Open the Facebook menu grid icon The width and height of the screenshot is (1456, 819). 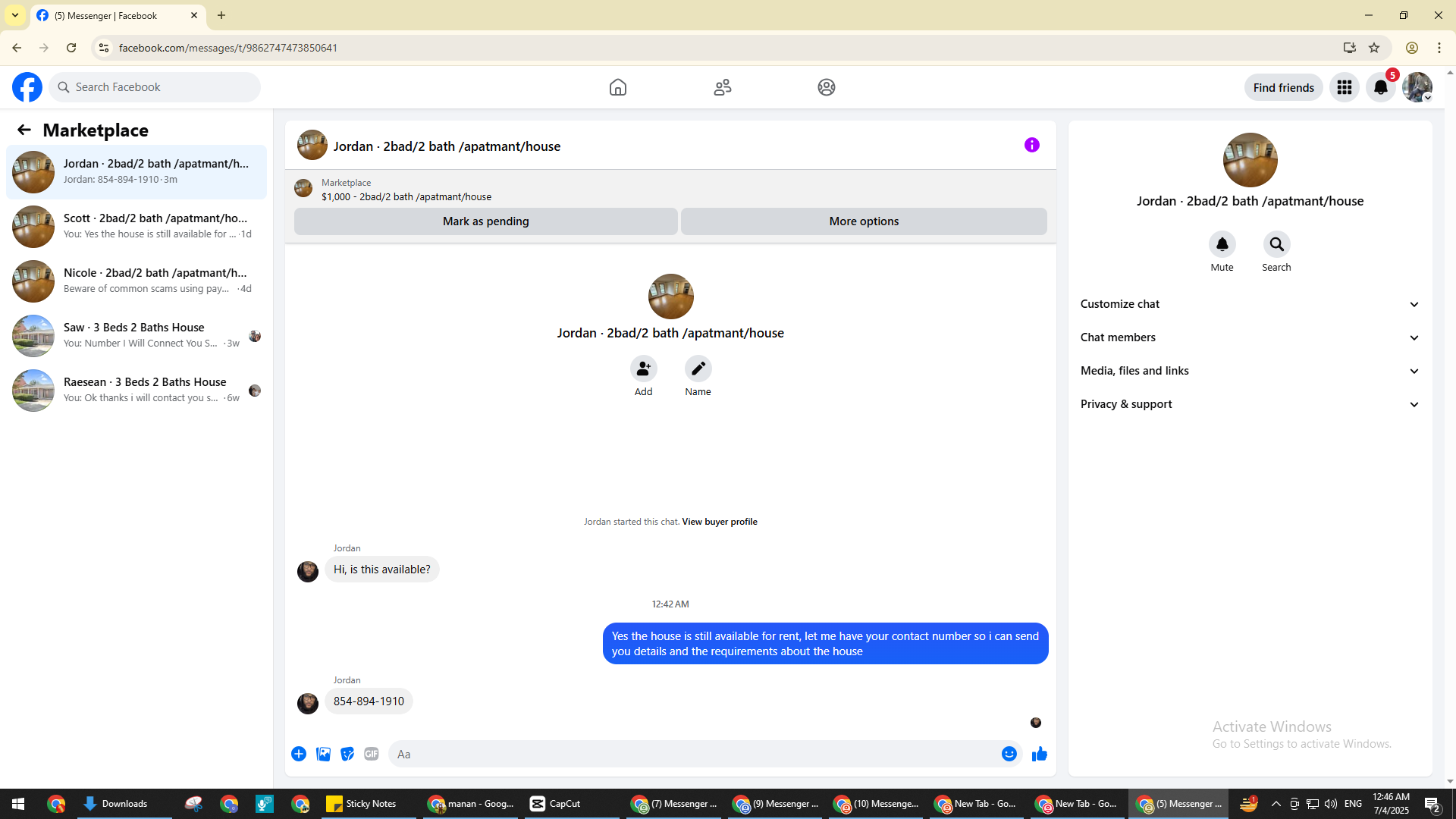coord(1344,87)
